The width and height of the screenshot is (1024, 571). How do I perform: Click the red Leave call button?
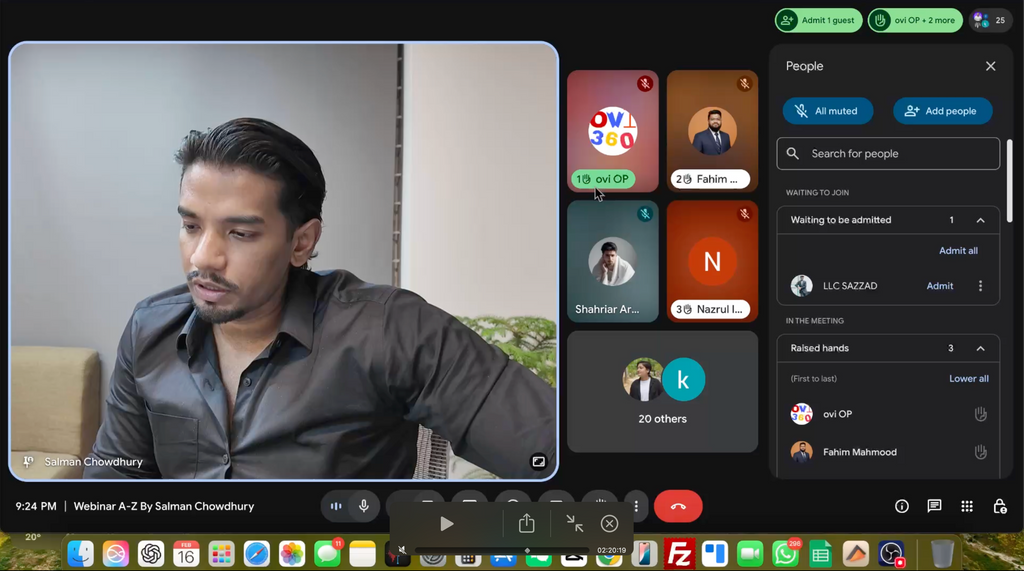tap(678, 507)
